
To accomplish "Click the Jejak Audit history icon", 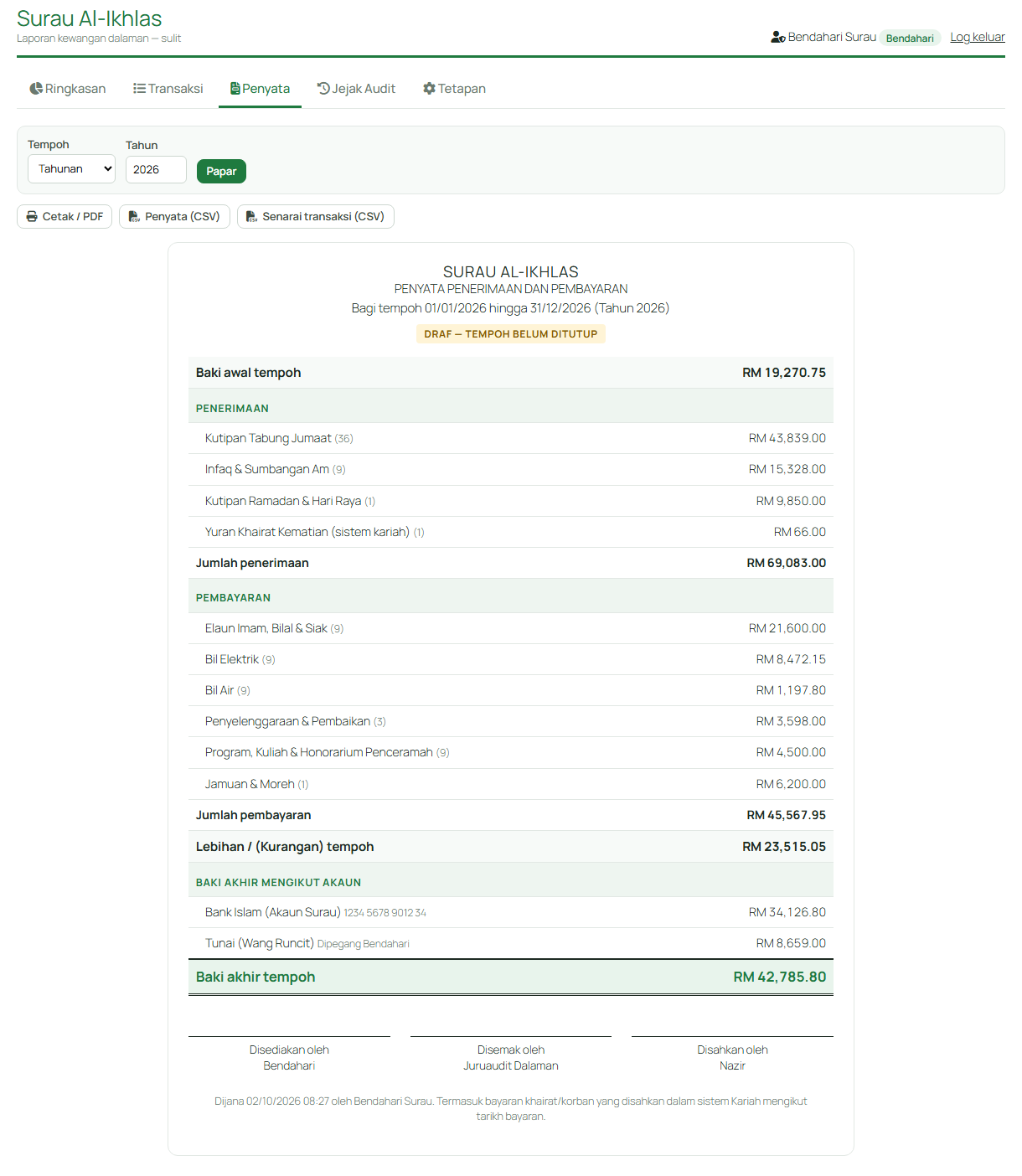I will [323, 89].
